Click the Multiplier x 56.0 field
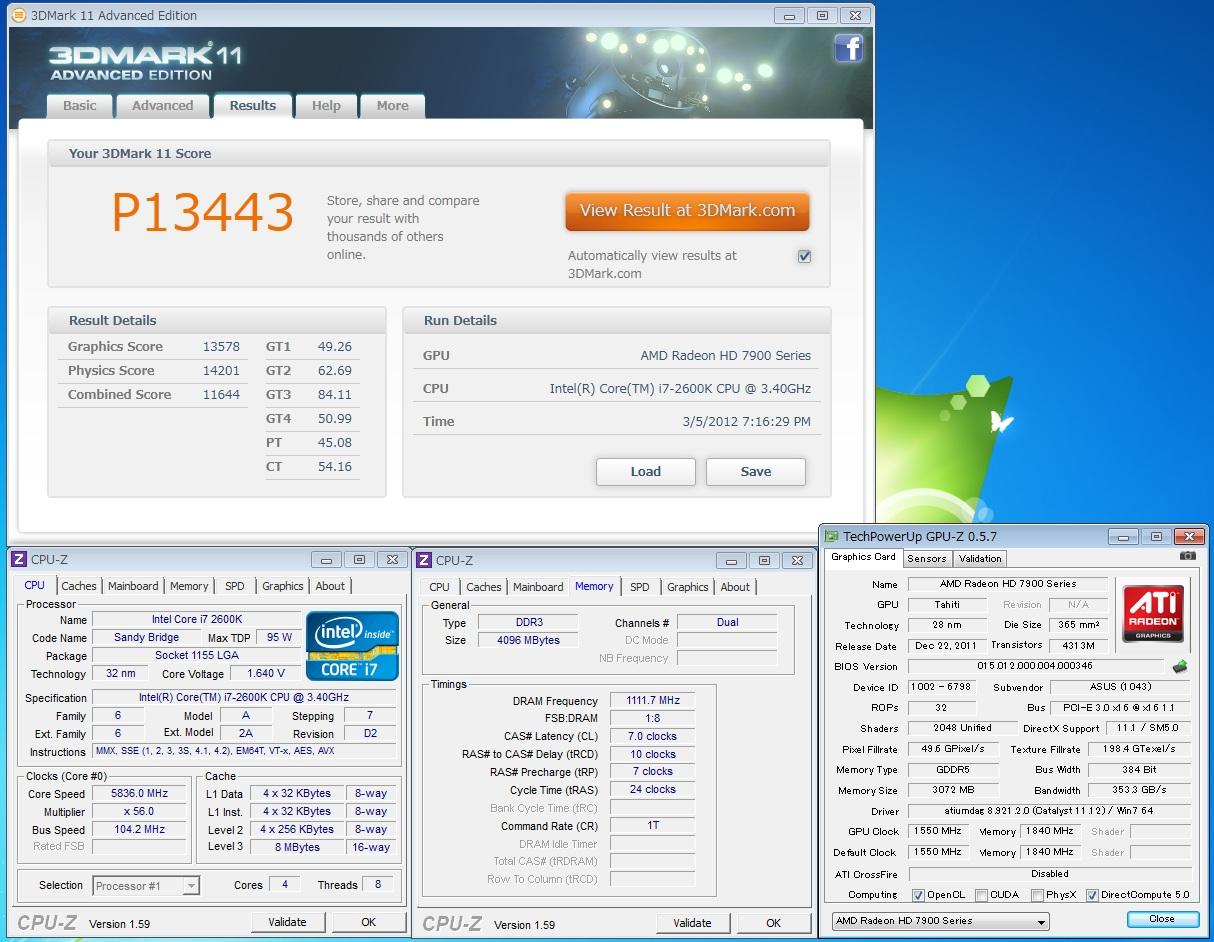Screen dimensions: 1214x942 (140, 811)
